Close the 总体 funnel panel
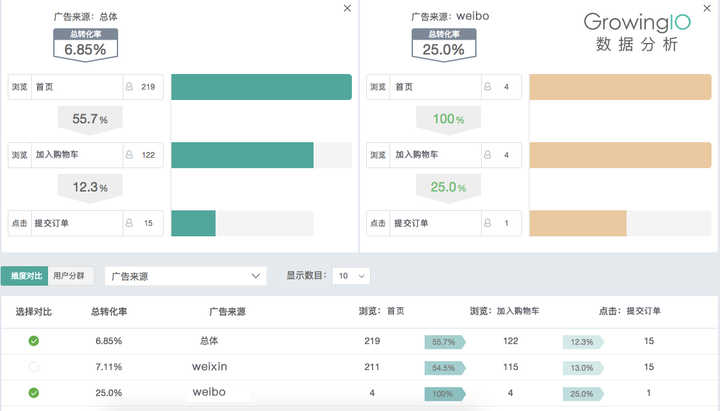The image size is (720, 411). pyautogui.click(x=347, y=8)
